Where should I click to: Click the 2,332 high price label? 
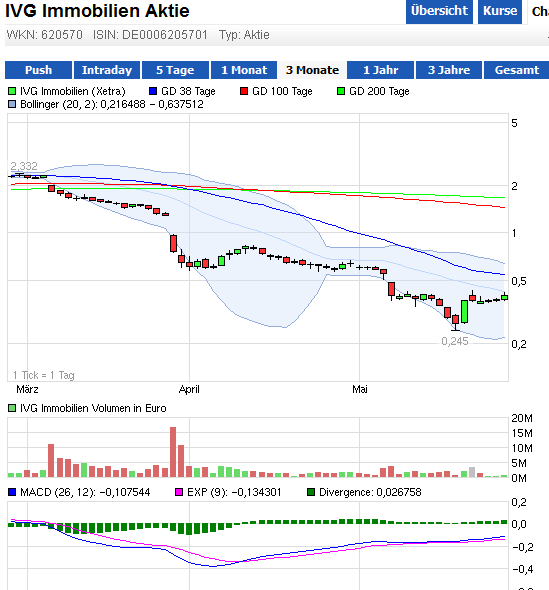(24, 166)
